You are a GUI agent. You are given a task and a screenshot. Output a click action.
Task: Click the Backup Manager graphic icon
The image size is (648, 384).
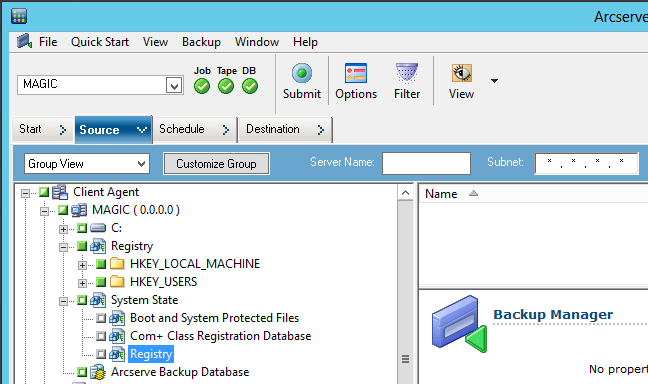click(459, 324)
